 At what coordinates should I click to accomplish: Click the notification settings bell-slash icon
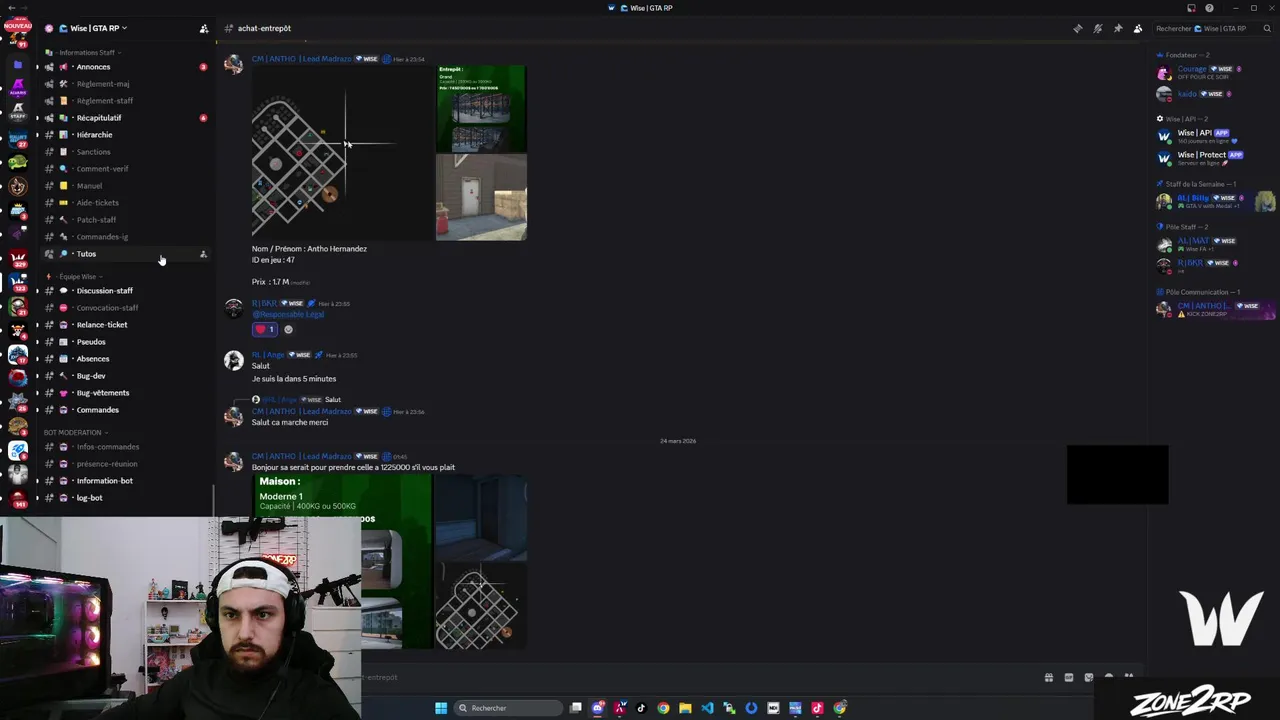point(1097,28)
